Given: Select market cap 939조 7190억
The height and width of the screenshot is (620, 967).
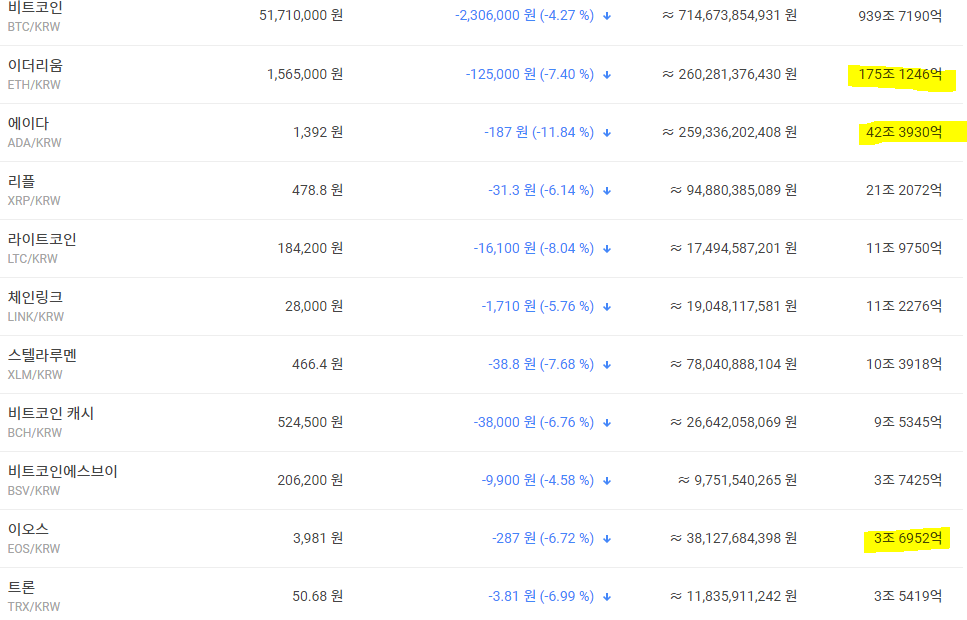Looking at the screenshot, I should click(x=900, y=16).
